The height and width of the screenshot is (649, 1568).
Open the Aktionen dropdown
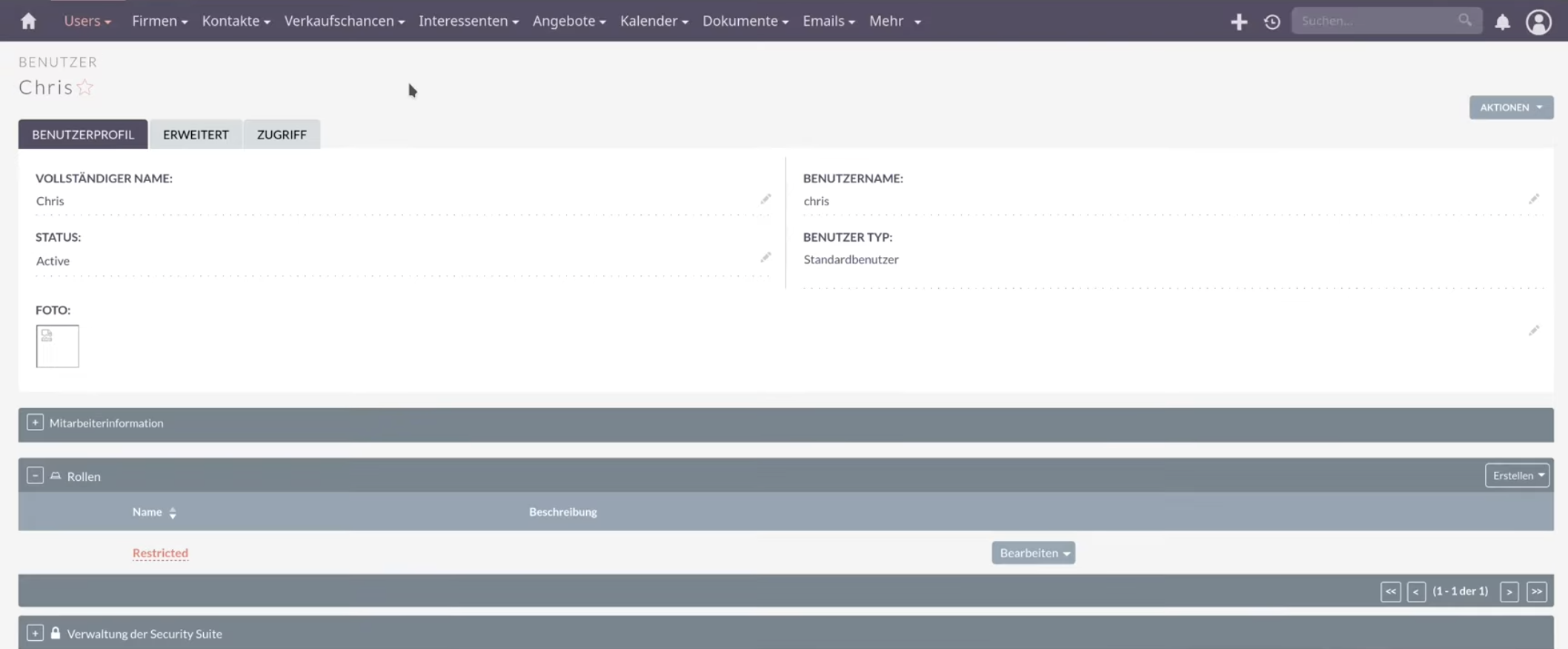[x=1511, y=107]
